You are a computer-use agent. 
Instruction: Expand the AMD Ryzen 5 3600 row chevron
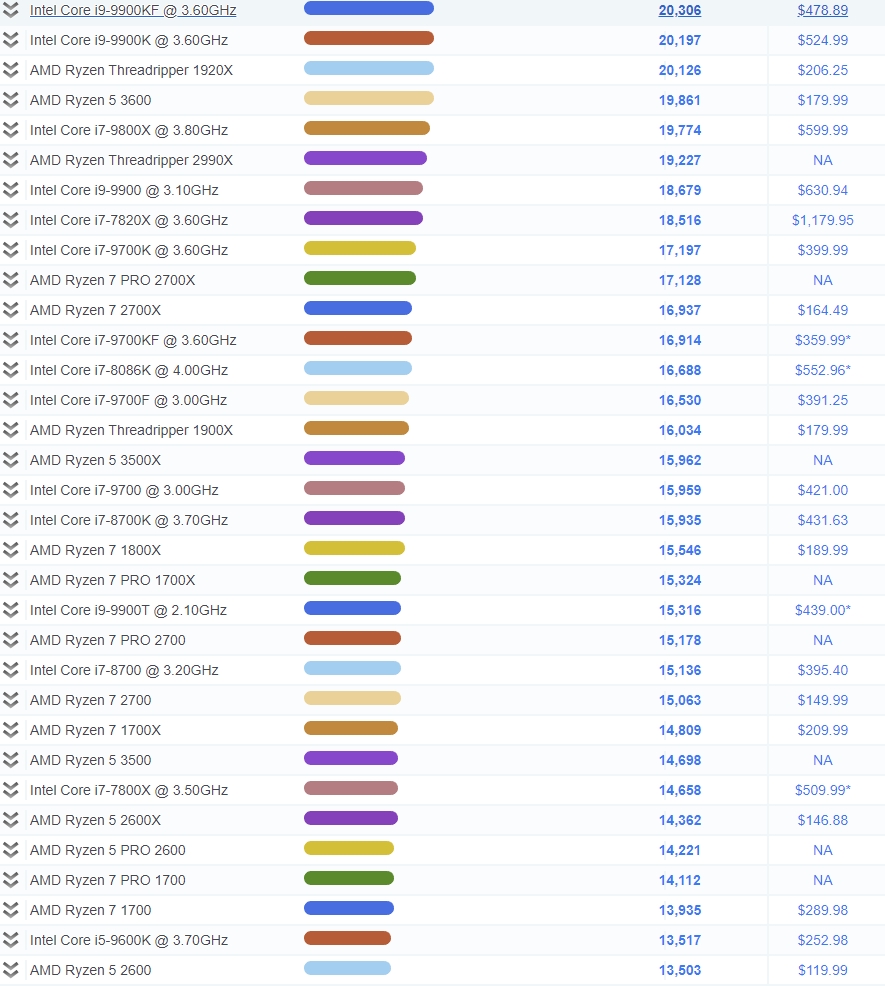tap(11, 100)
